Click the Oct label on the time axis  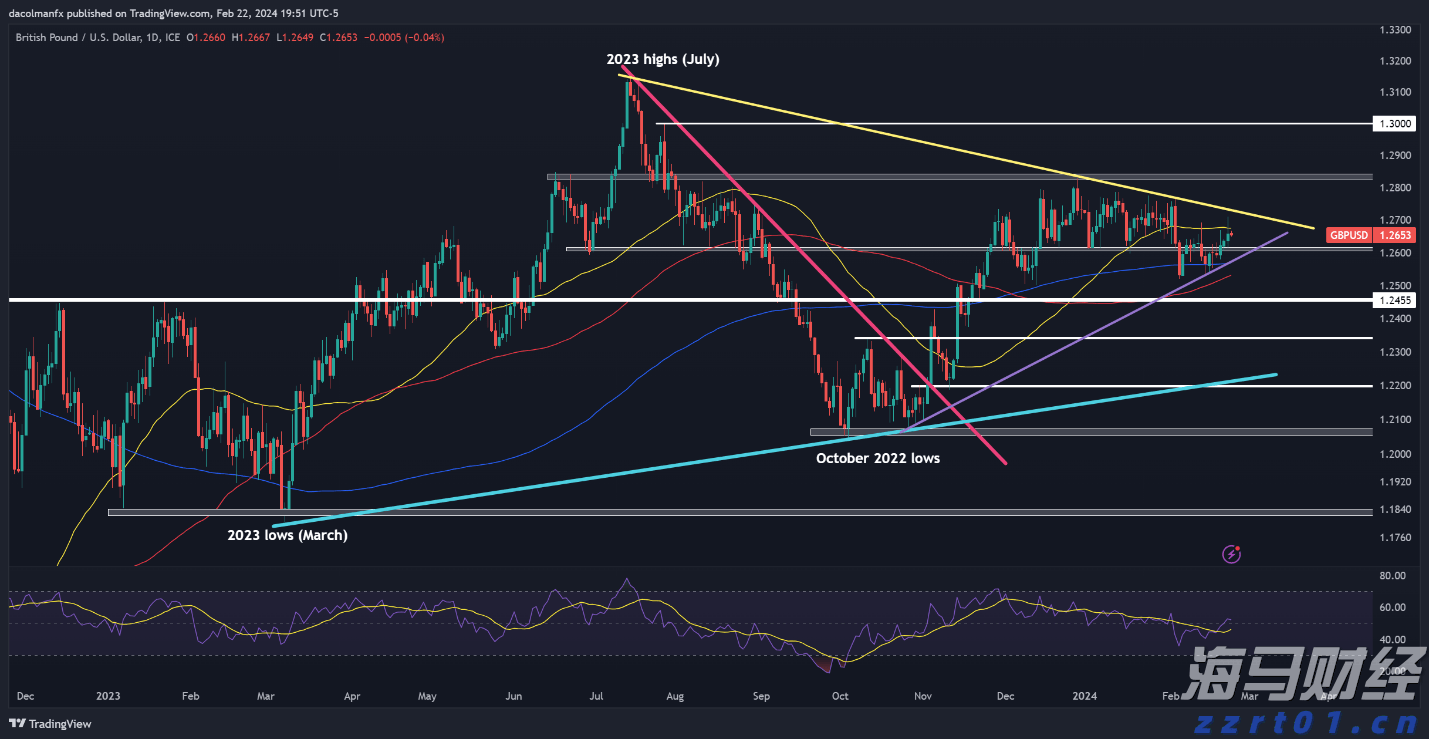(x=840, y=695)
